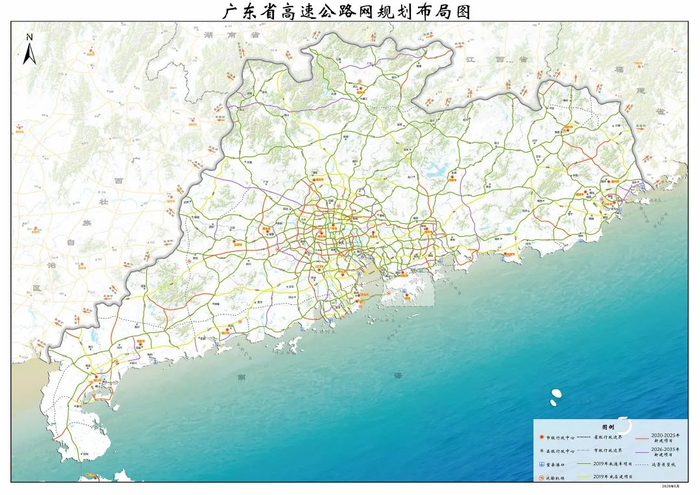Click the 南 character of the 南海 sea label
Image resolution: width=700 pixels, height=495 pixels.
click(243, 377)
